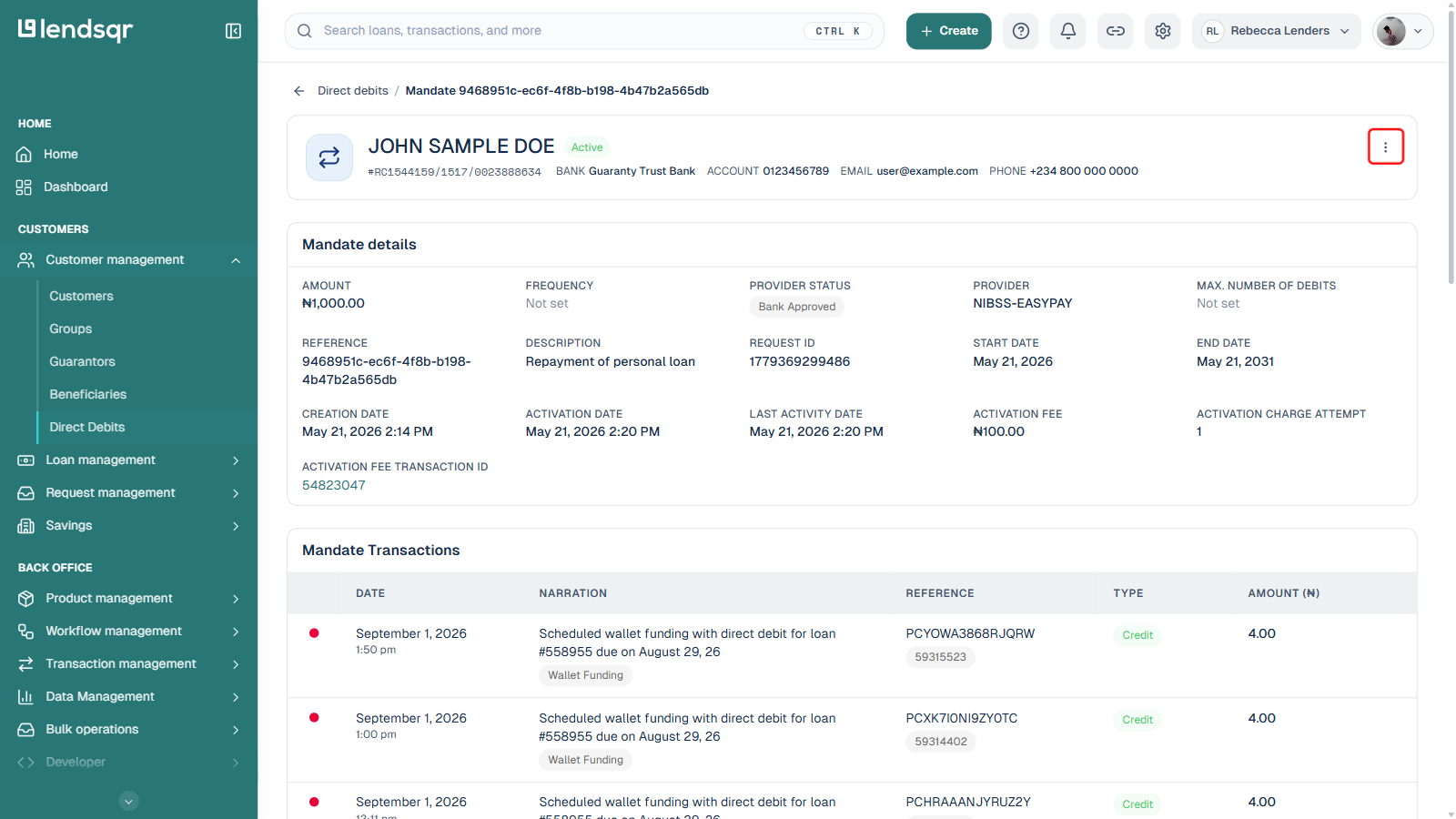Click the Lendsqr logo
Screen dimensions: 1456x819
coord(76,30)
